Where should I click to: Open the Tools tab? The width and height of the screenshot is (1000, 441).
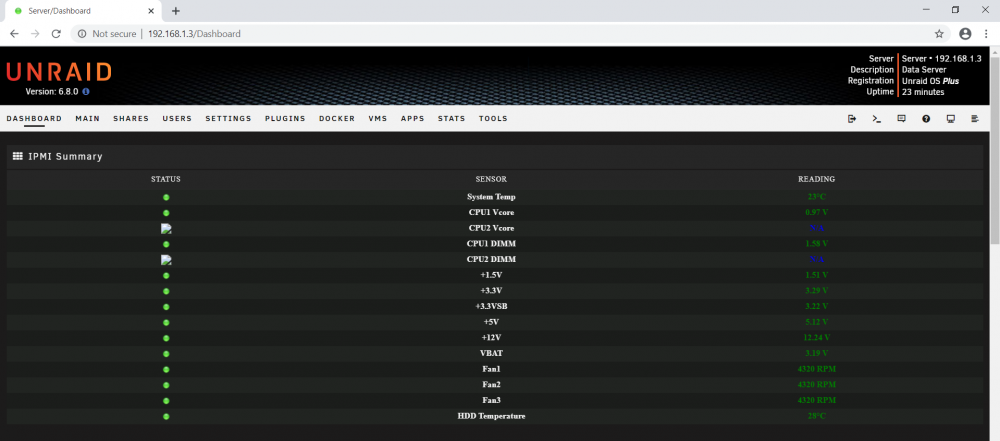coord(493,119)
